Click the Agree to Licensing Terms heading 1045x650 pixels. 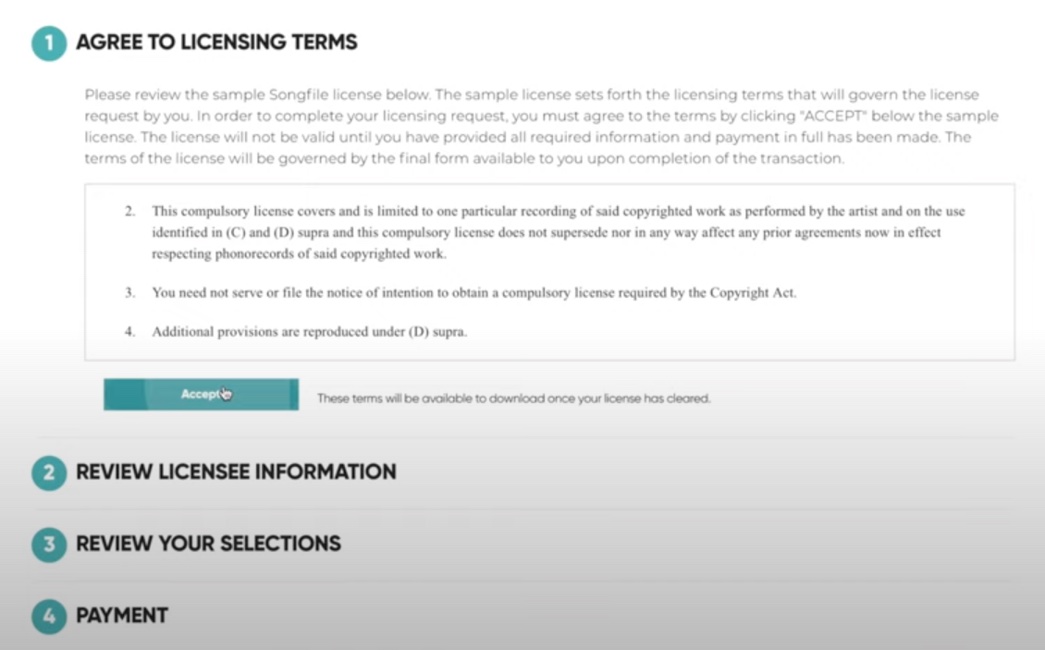click(x=216, y=43)
